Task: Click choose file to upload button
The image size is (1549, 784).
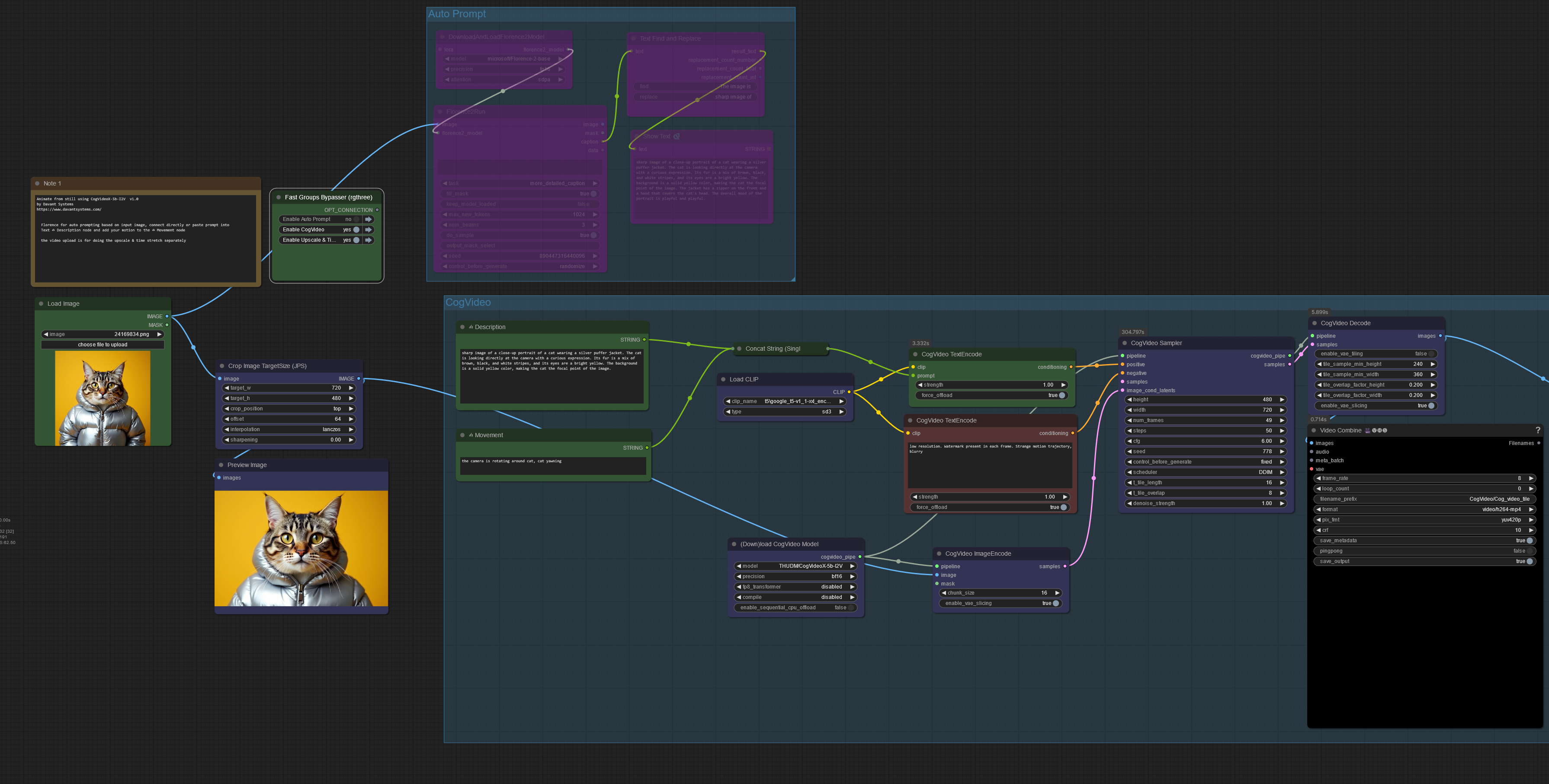Action: point(102,345)
